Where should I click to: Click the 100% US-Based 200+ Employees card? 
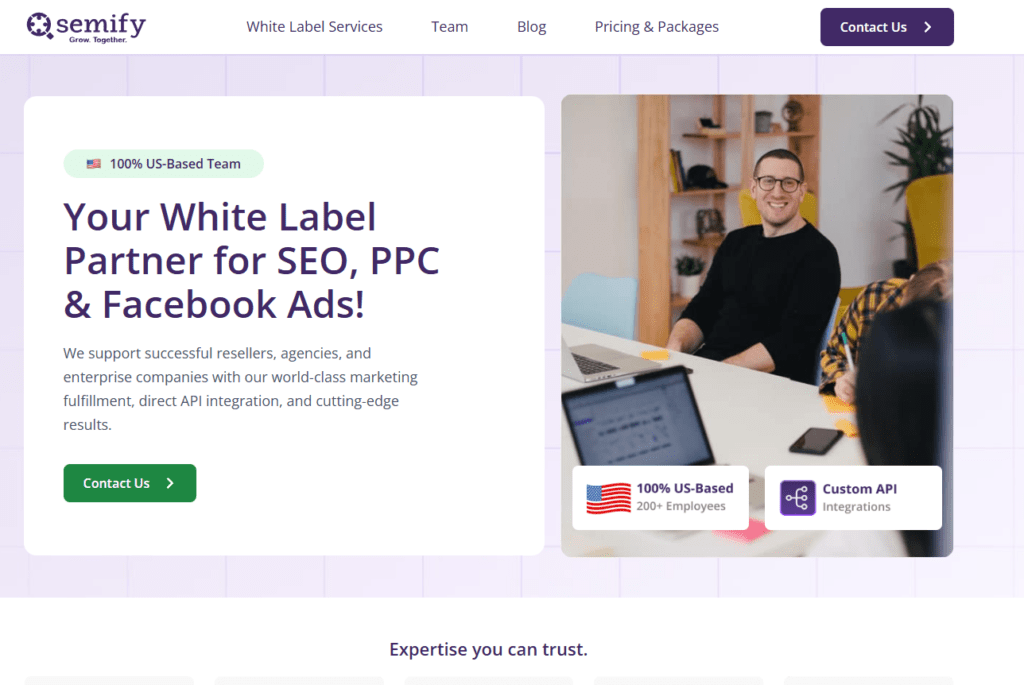pos(660,498)
